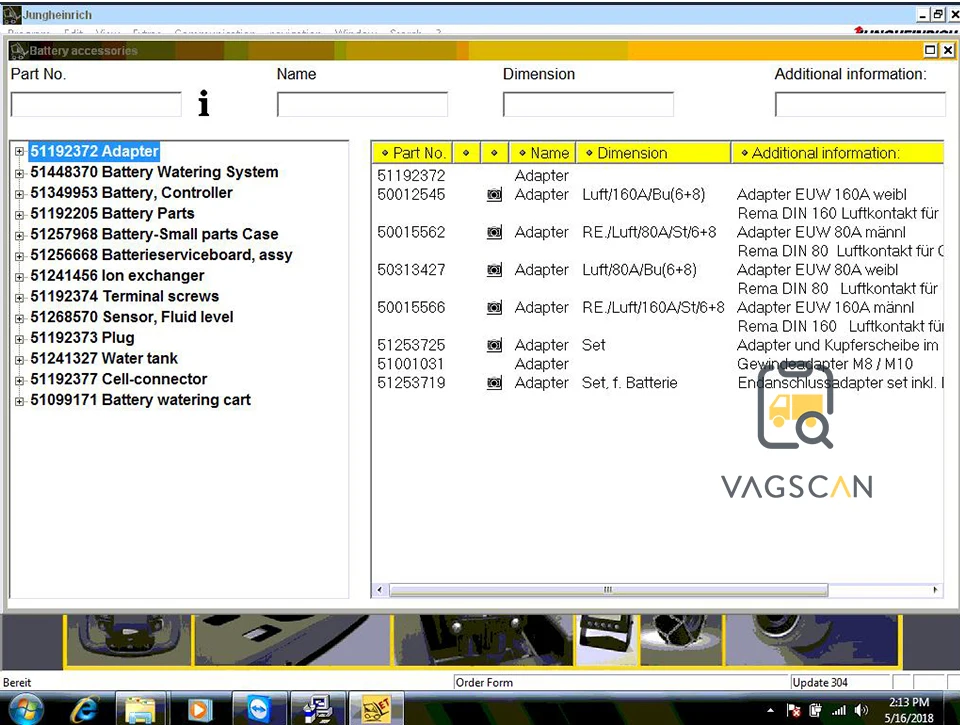Expand 51268570 Sensor, Fluid level node
The width and height of the screenshot is (960, 725).
[20, 318]
